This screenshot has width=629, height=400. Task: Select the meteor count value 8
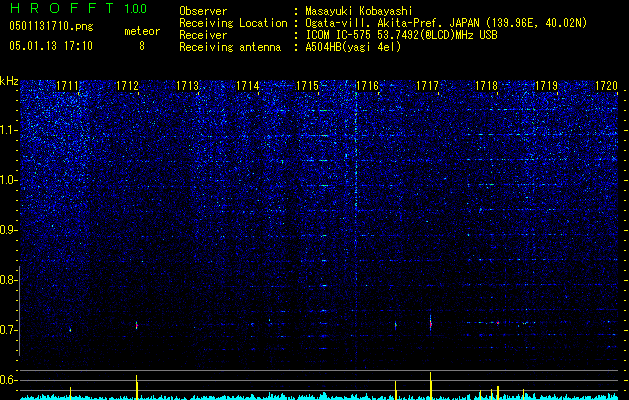(x=142, y=46)
